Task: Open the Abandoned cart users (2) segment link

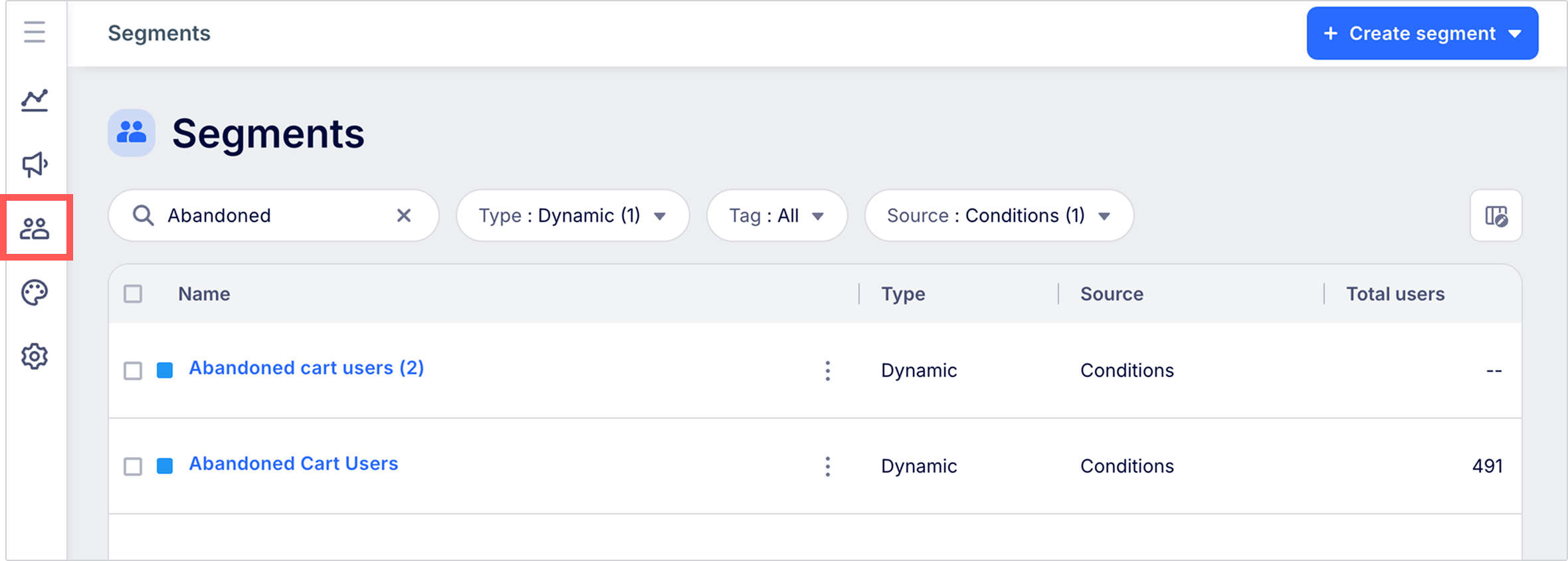Action: pyautogui.click(x=306, y=368)
